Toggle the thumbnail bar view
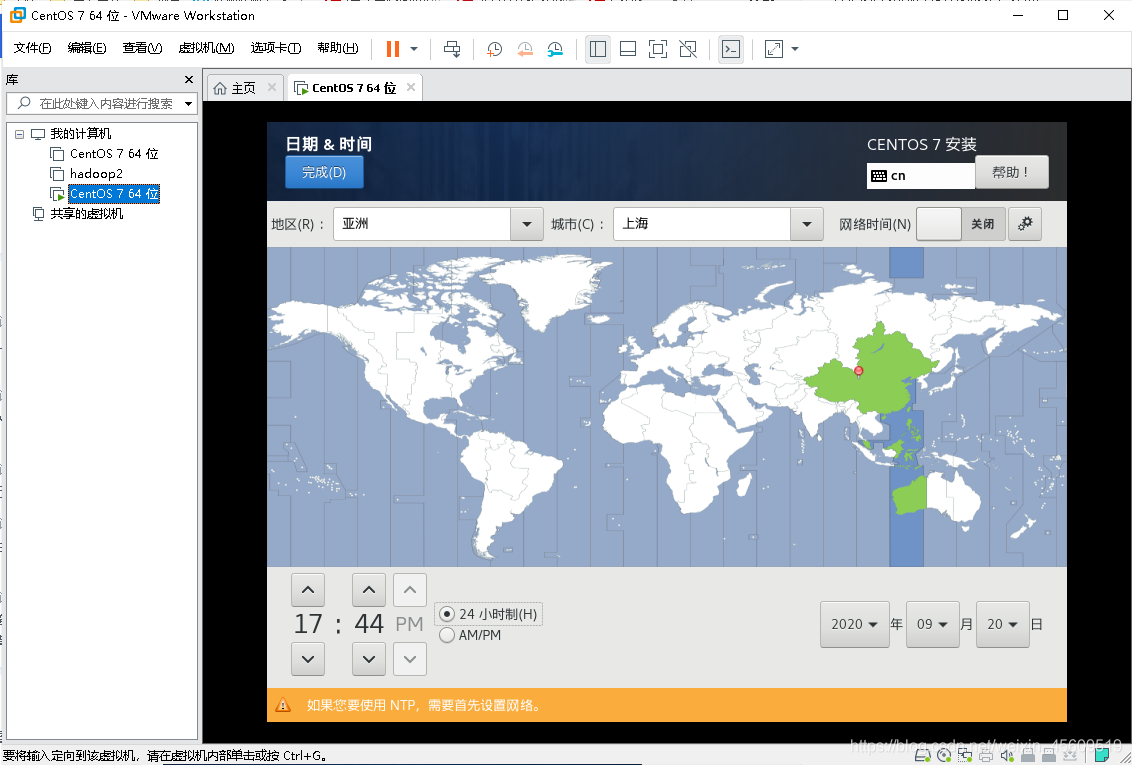This screenshot has width=1132, height=765. point(628,49)
